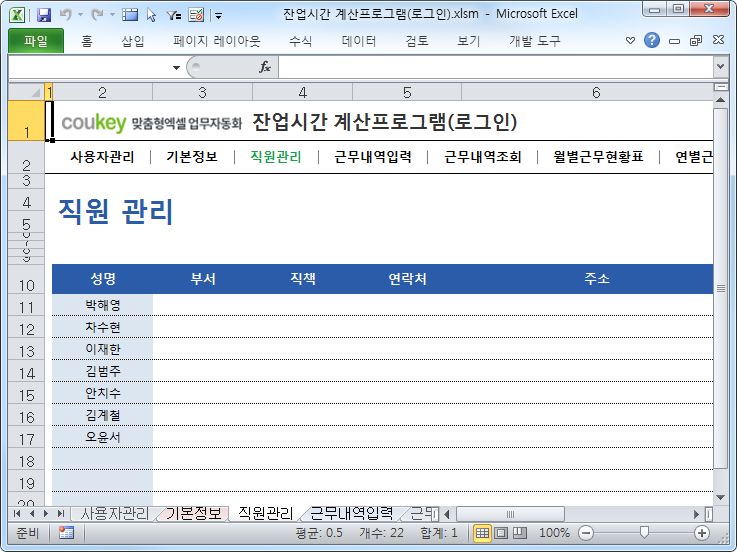Go to 근무내역입력 navigation link
The width and height of the screenshot is (737, 552).
click(x=373, y=157)
